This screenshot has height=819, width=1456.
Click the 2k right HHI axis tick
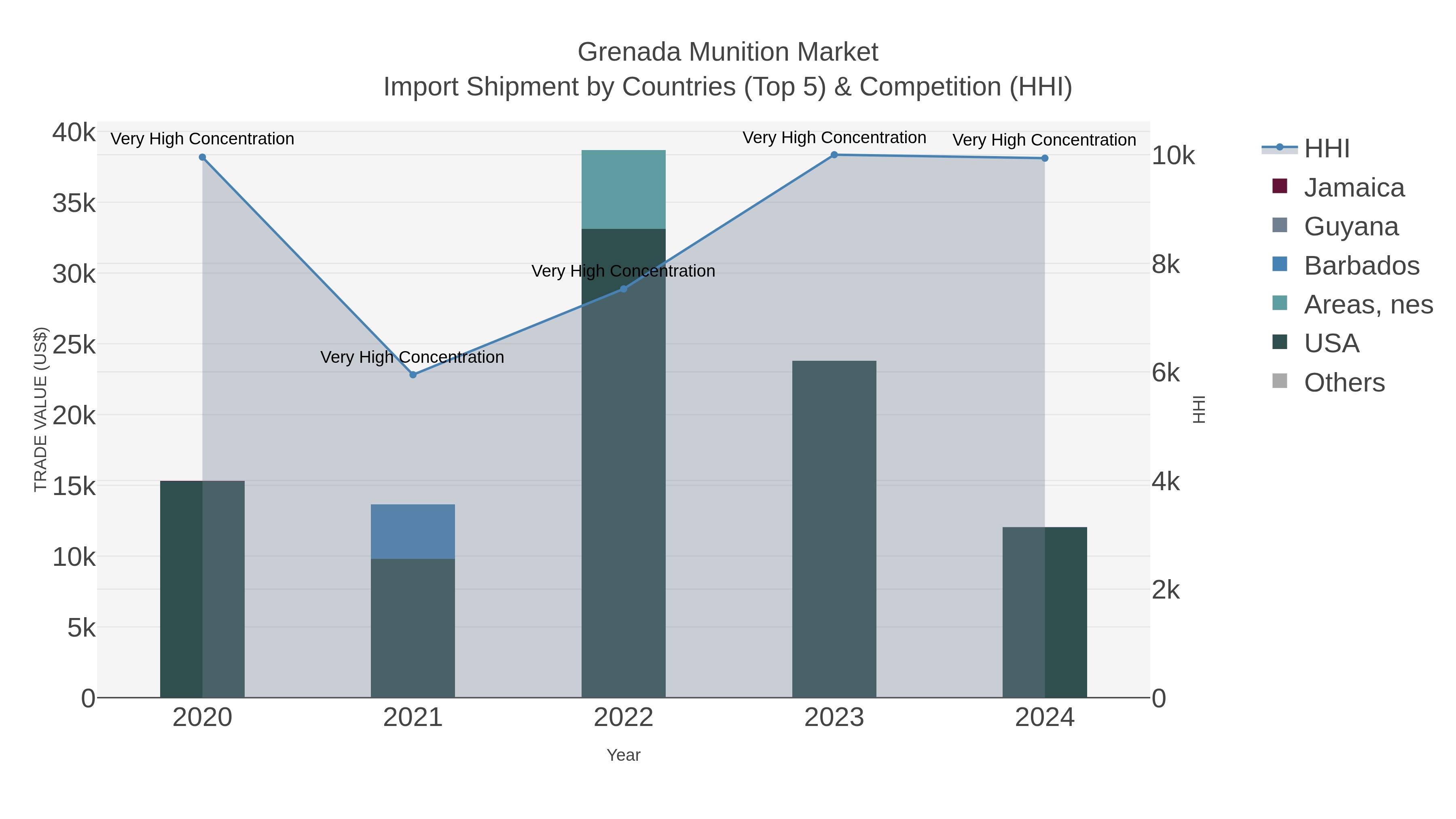click(1166, 590)
